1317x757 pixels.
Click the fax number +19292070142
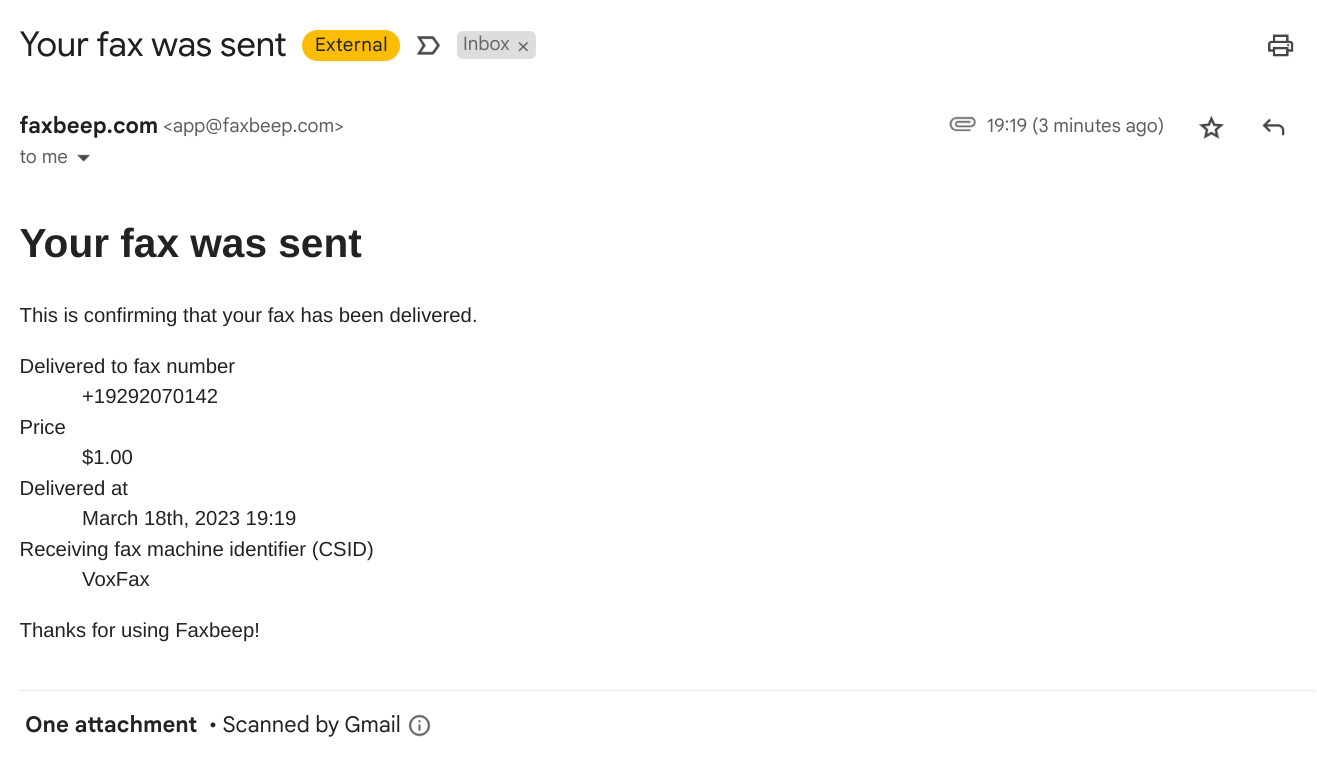tap(150, 397)
